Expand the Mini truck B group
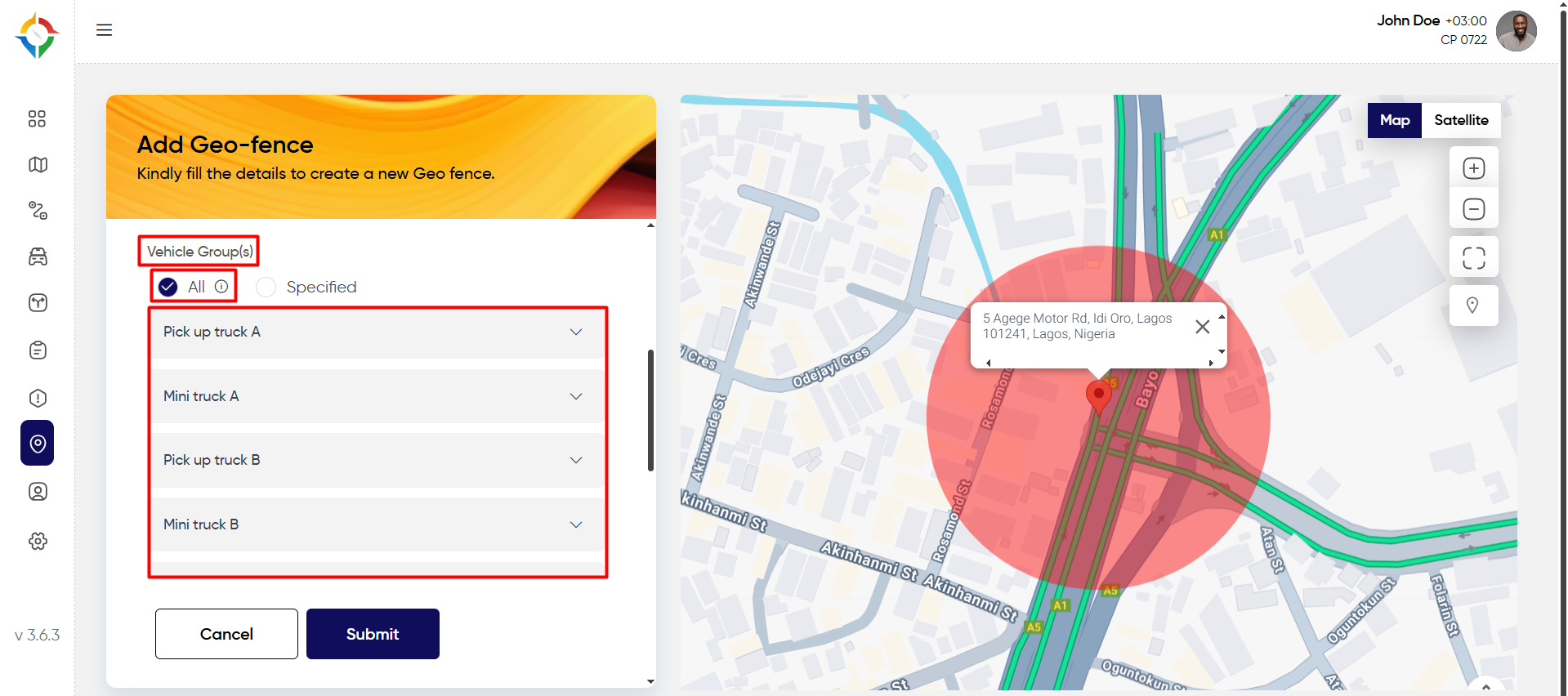1568x696 pixels. click(x=377, y=524)
